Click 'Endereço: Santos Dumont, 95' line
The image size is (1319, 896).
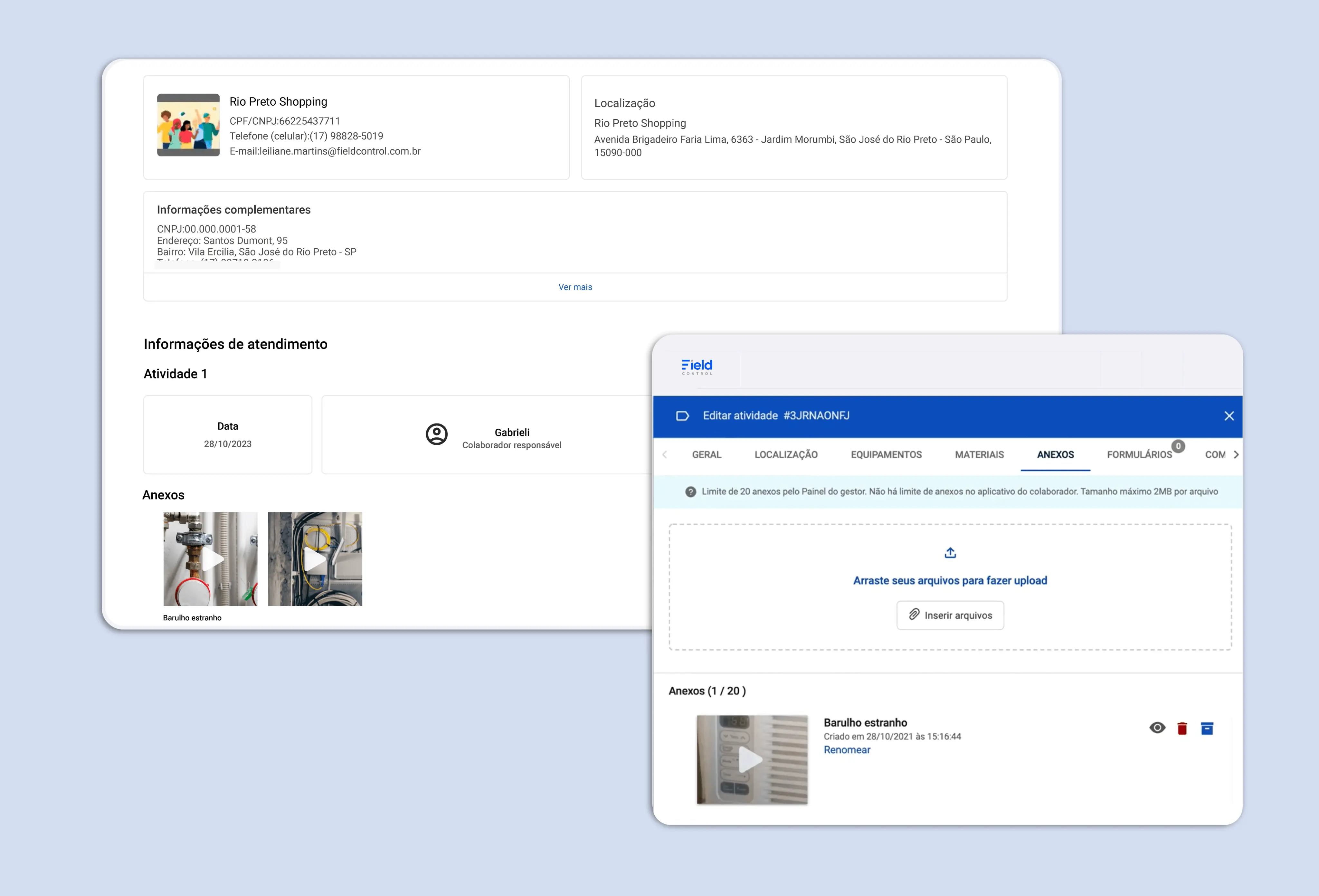(222, 240)
